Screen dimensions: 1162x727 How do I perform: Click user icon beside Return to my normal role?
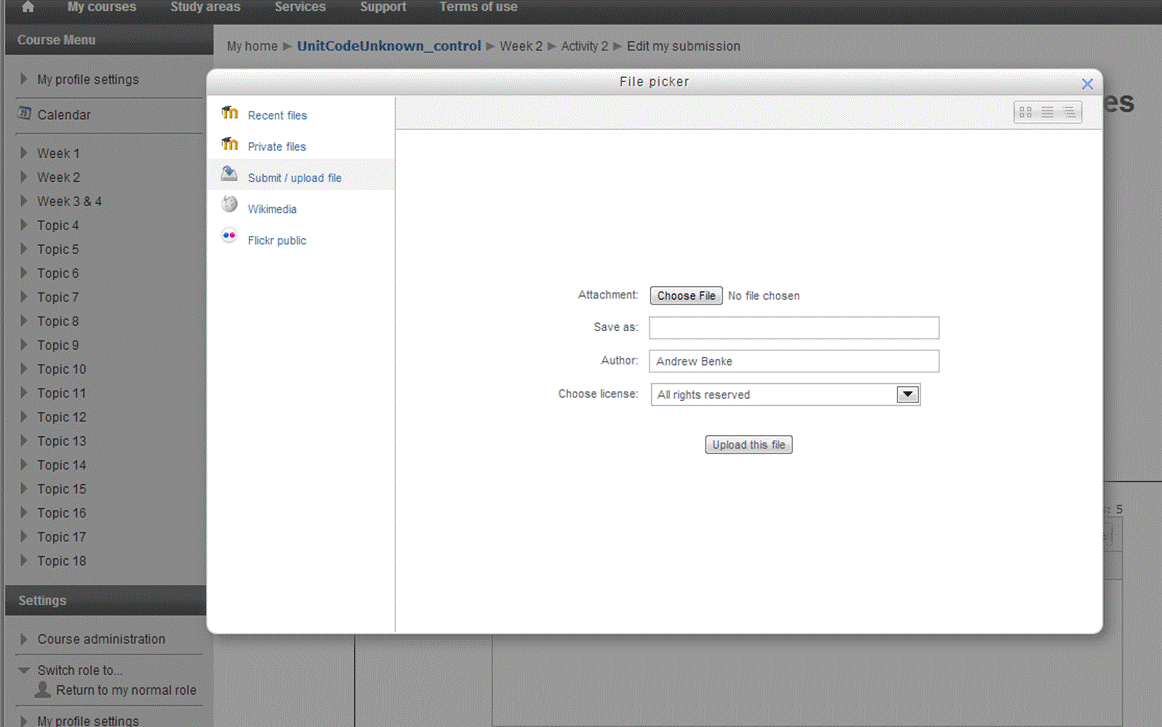pyautogui.click(x=43, y=690)
